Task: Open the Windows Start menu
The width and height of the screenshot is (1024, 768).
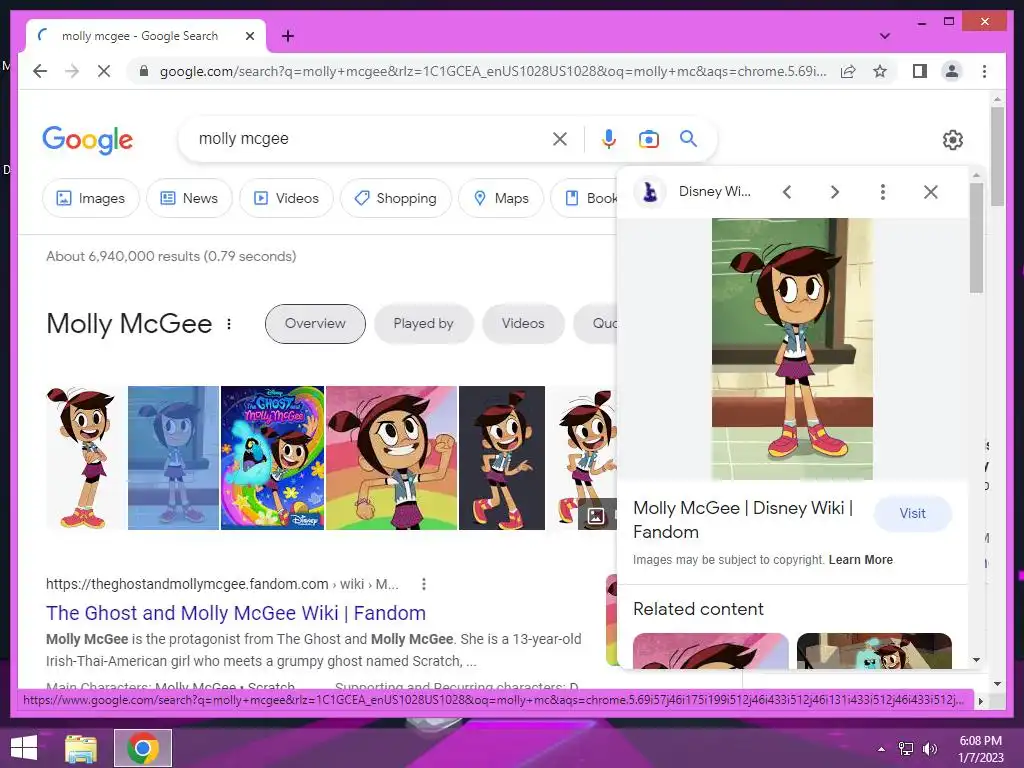Action: 24,748
